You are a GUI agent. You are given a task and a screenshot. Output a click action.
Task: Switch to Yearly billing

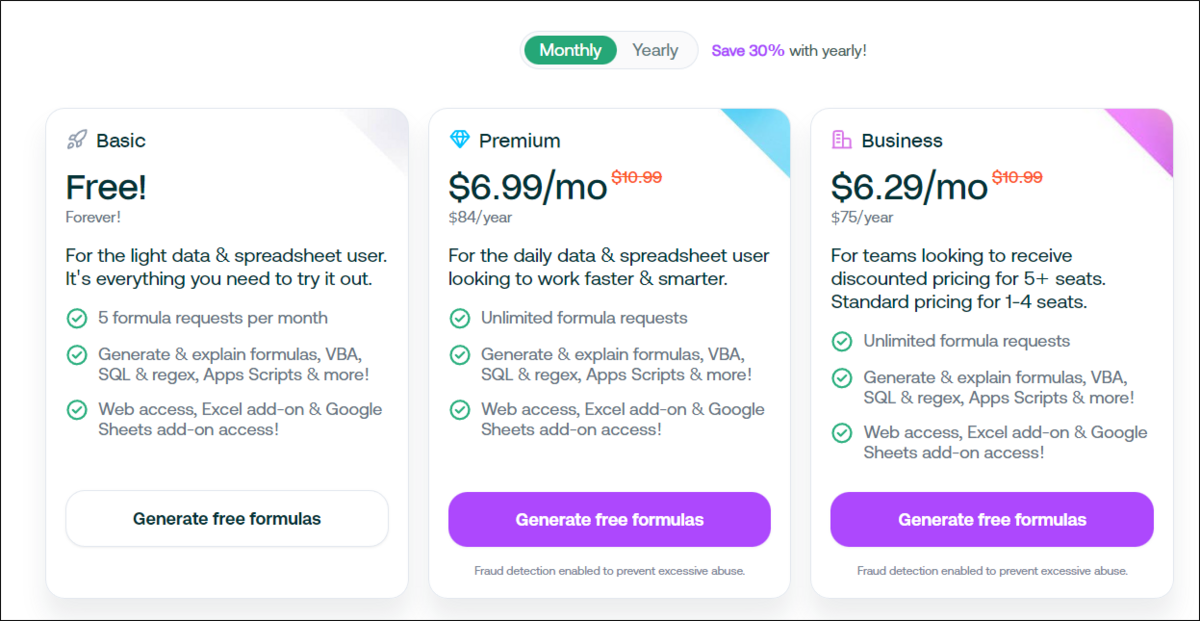(x=655, y=50)
